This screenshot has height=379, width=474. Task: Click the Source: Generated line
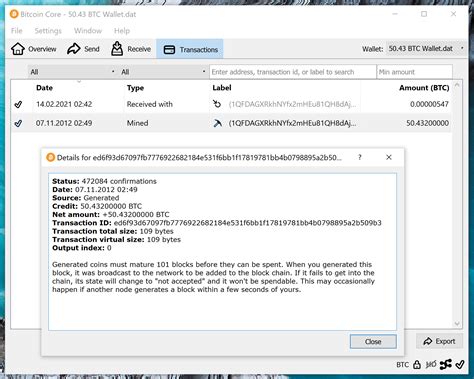[x=85, y=198]
